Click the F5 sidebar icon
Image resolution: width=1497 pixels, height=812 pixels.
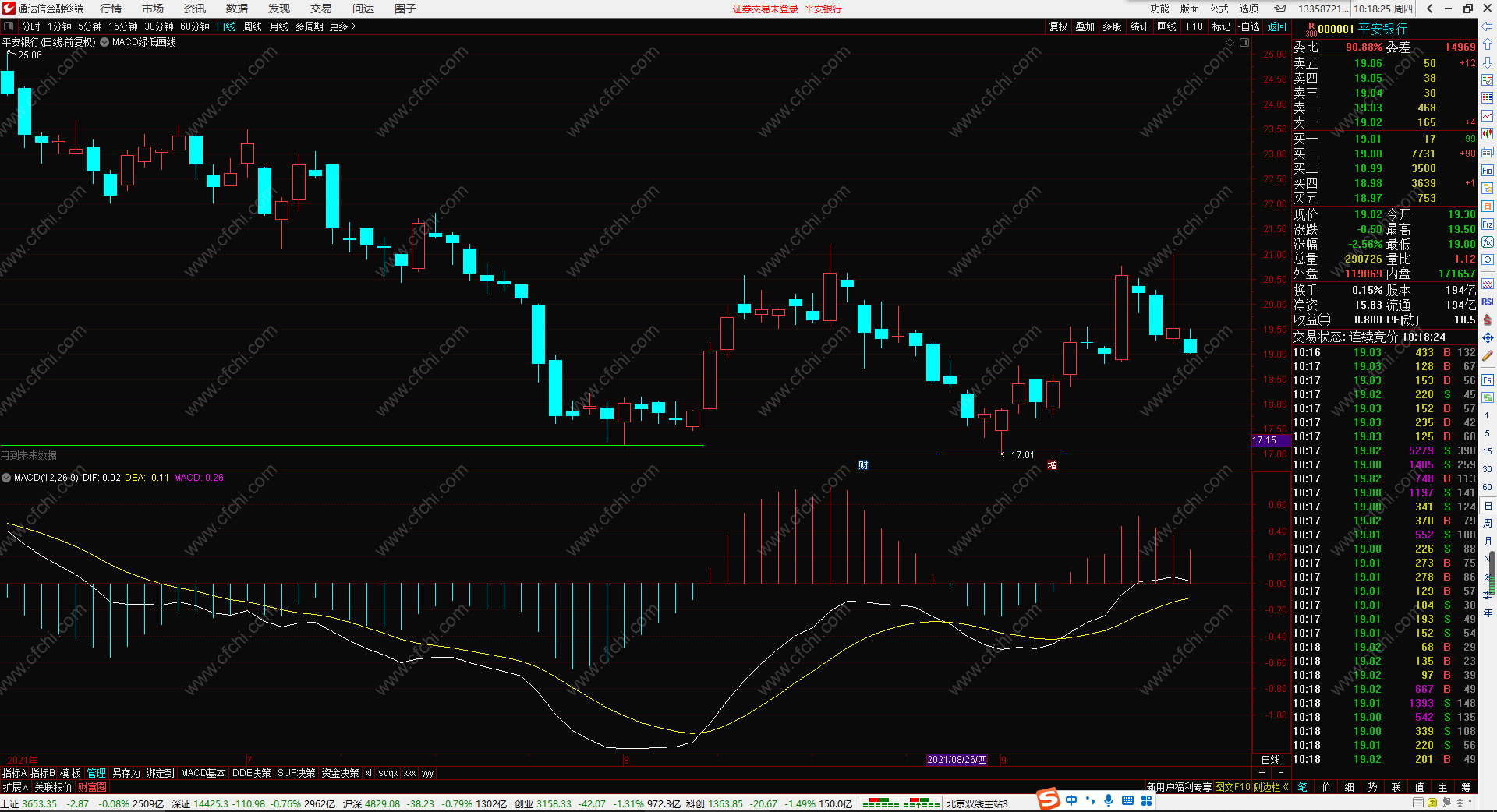coord(1488,380)
